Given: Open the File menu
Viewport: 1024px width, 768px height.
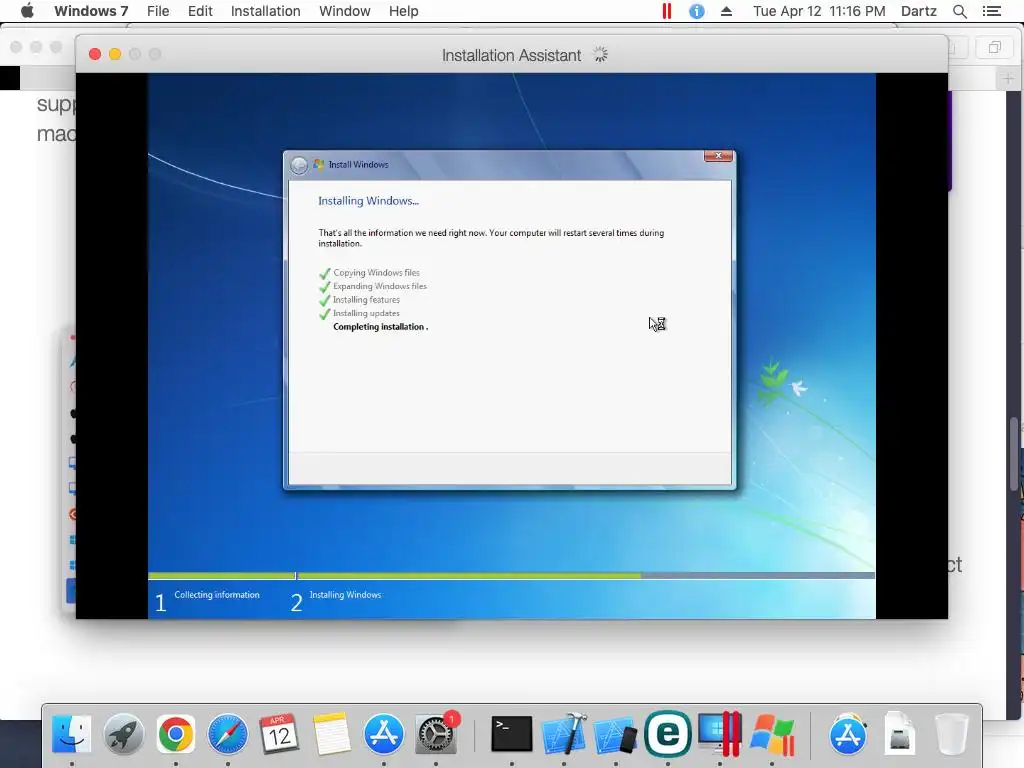Looking at the screenshot, I should (x=158, y=11).
